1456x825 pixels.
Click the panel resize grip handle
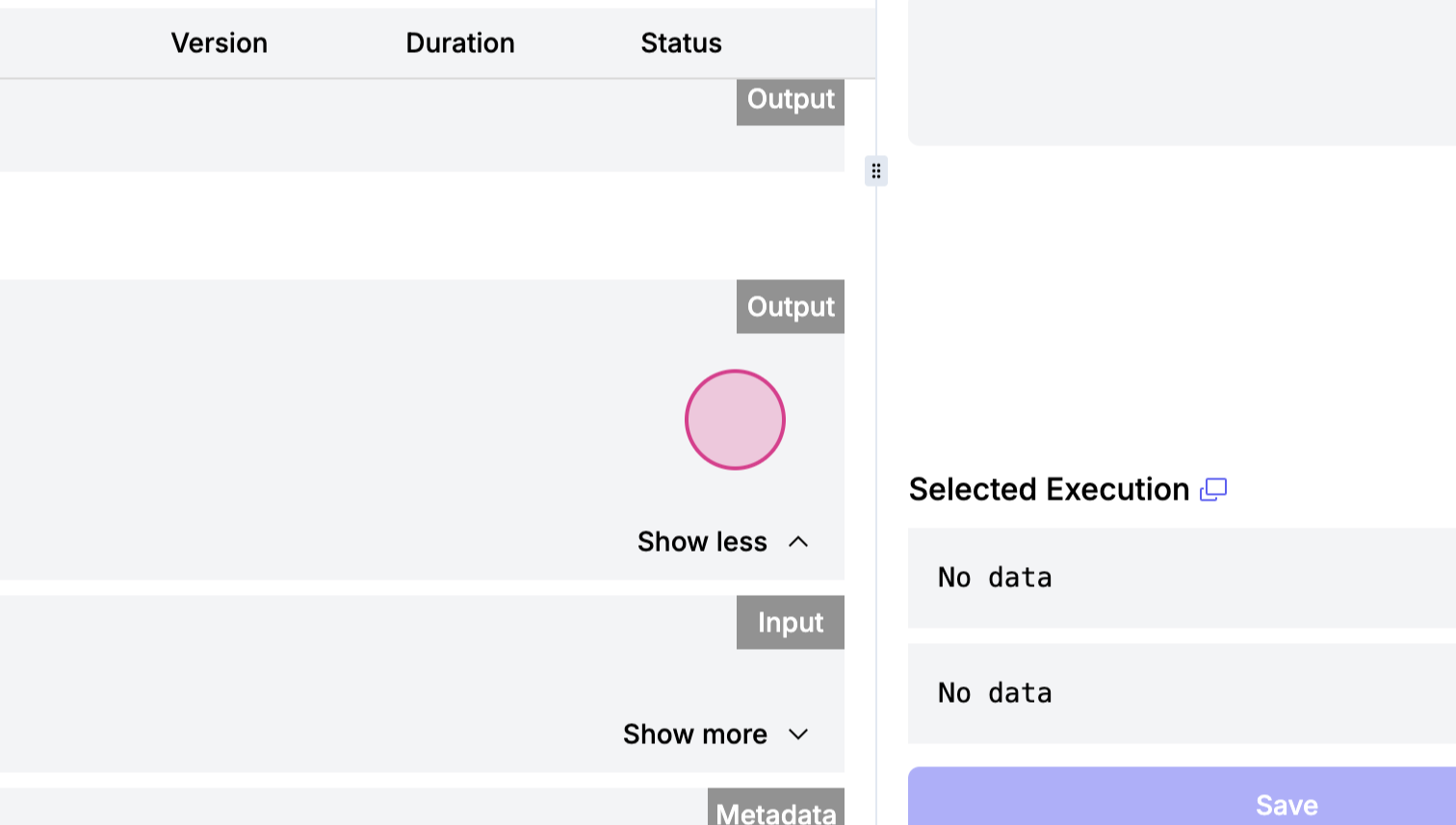pos(875,171)
